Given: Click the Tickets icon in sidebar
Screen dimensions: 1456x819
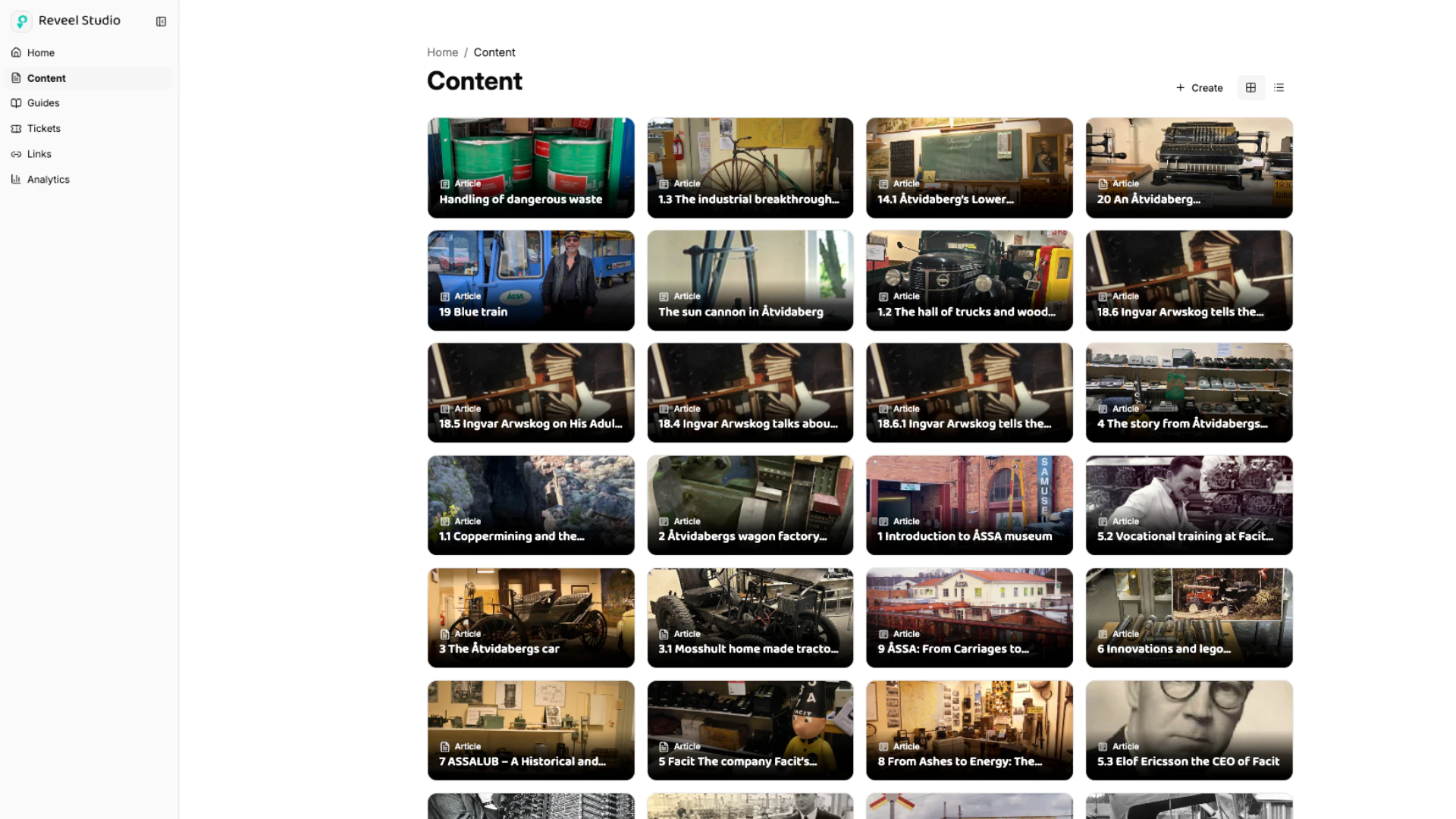Looking at the screenshot, I should (16, 128).
